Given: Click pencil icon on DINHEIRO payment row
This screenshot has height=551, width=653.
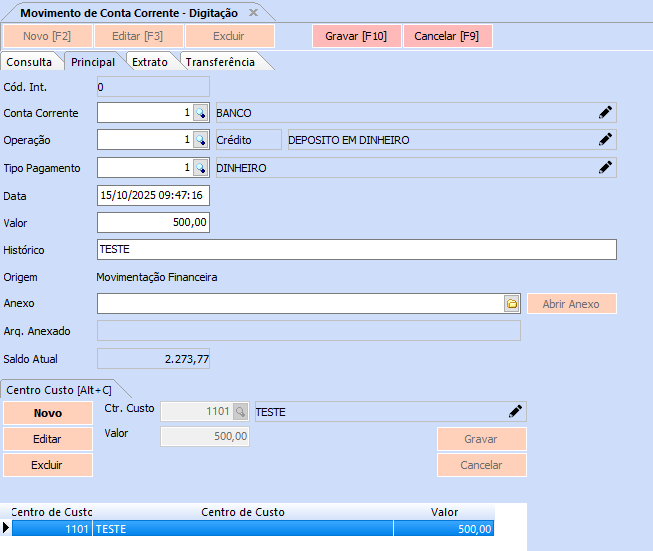Looking at the screenshot, I should click(x=605, y=168).
